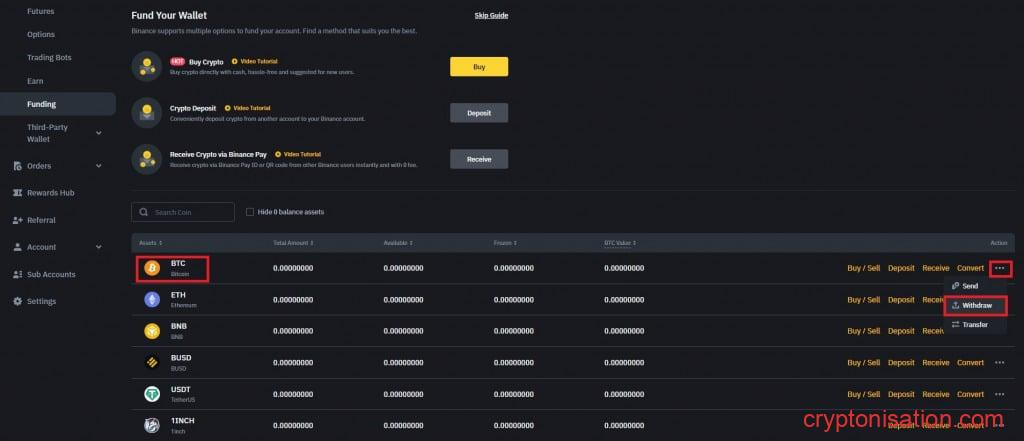Image resolution: width=1024 pixels, height=441 pixels.
Task: Open Rewards Hub in the sidebar
Action: pos(50,193)
